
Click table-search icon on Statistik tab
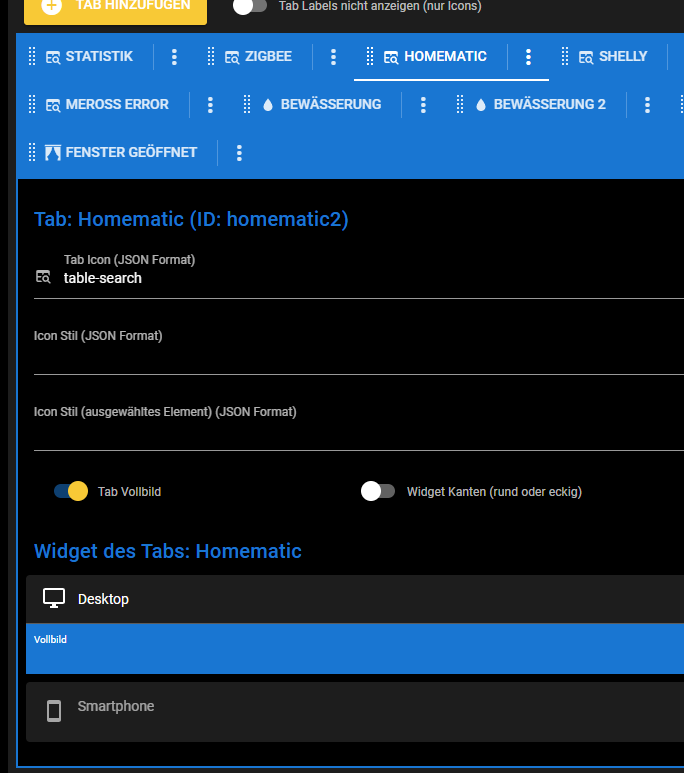pyautogui.click(x=53, y=58)
